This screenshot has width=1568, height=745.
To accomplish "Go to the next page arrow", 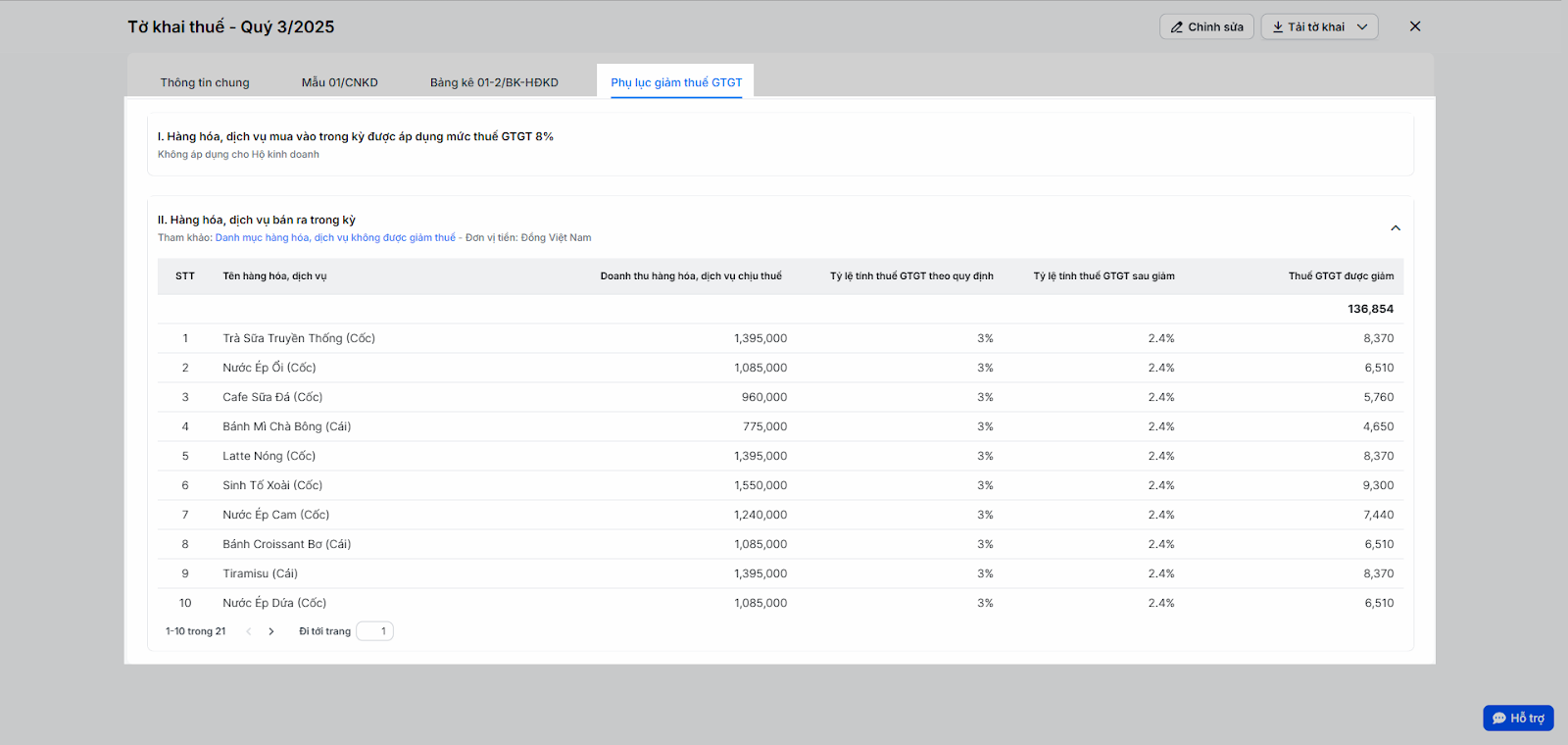I will (271, 631).
